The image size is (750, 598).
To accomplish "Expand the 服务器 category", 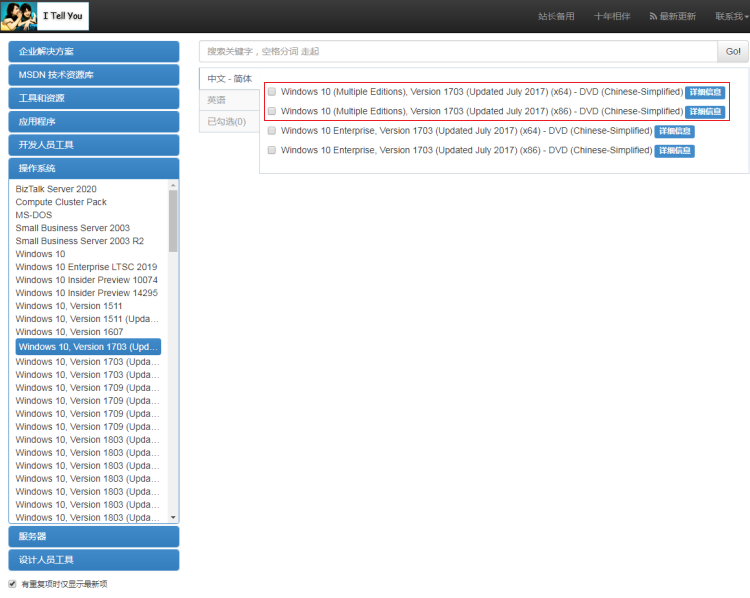I will tap(94, 536).
